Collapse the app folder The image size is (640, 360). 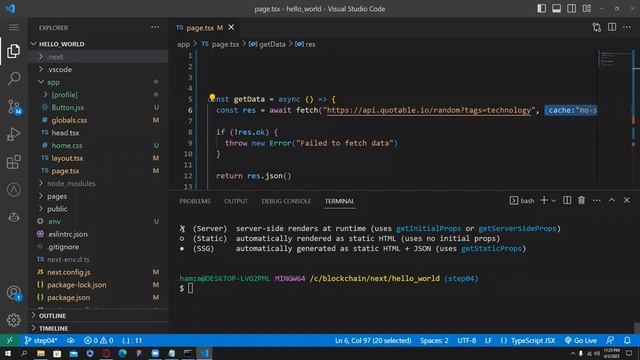(x=98, y=82)
